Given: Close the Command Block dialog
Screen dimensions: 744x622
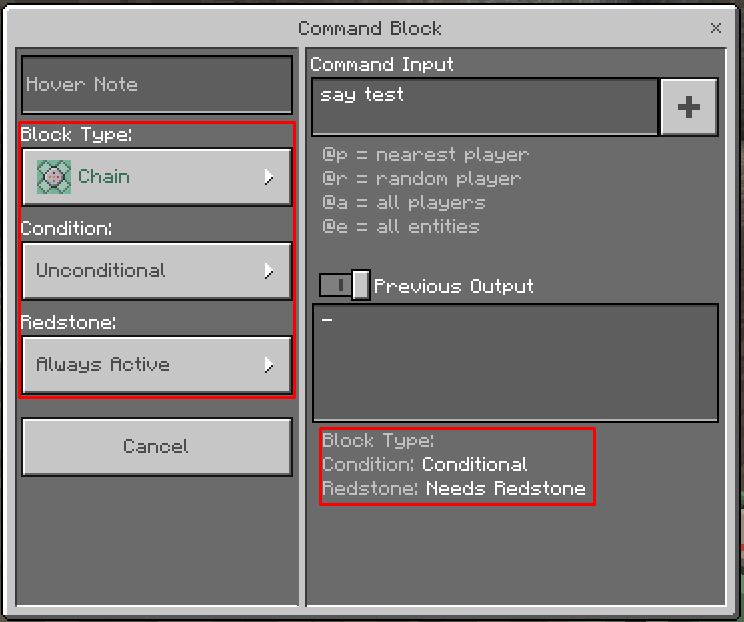Looking at the screenshot, I should tap(716, 28).
